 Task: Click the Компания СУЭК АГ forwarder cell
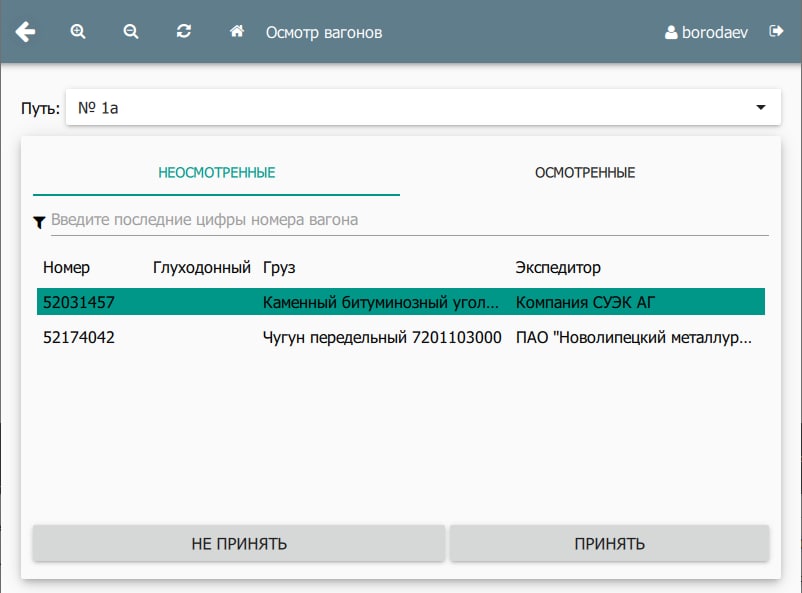pos(585,302)
